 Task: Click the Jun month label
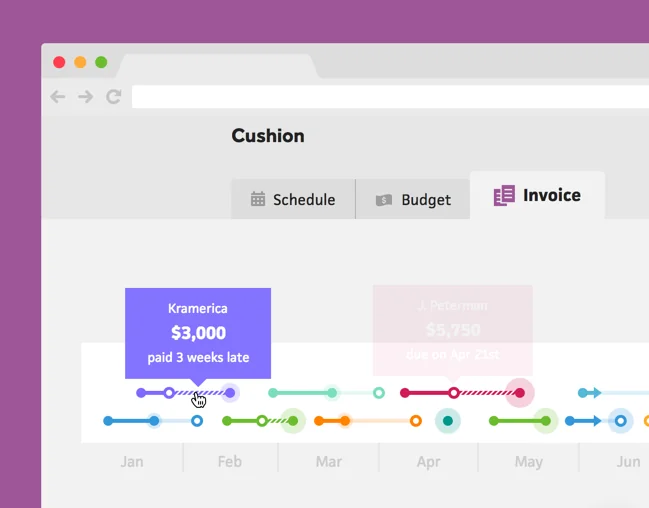tap(628, 462)
